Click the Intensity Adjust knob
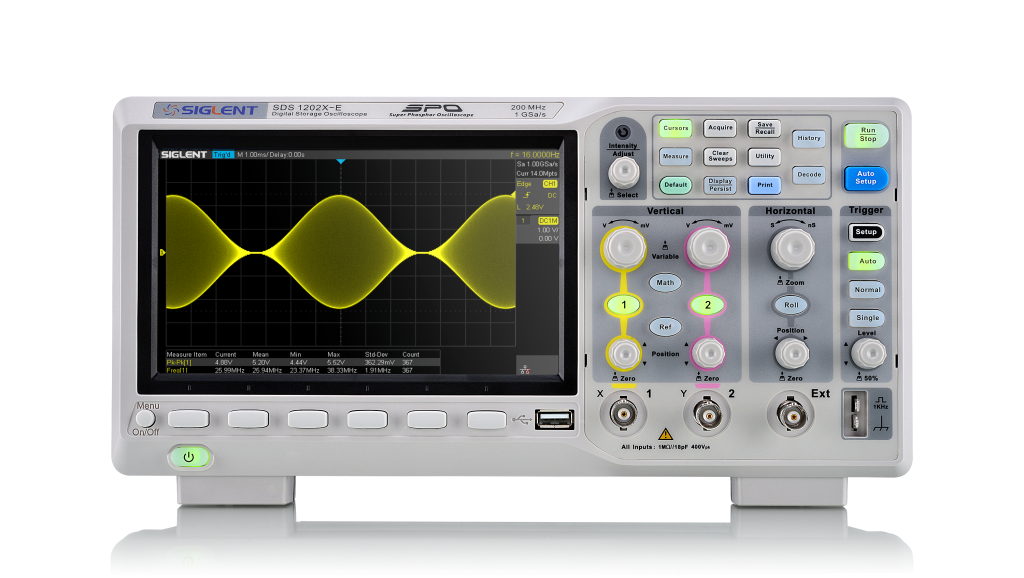This screenshot has width=1024, height=578. point(623,172)
